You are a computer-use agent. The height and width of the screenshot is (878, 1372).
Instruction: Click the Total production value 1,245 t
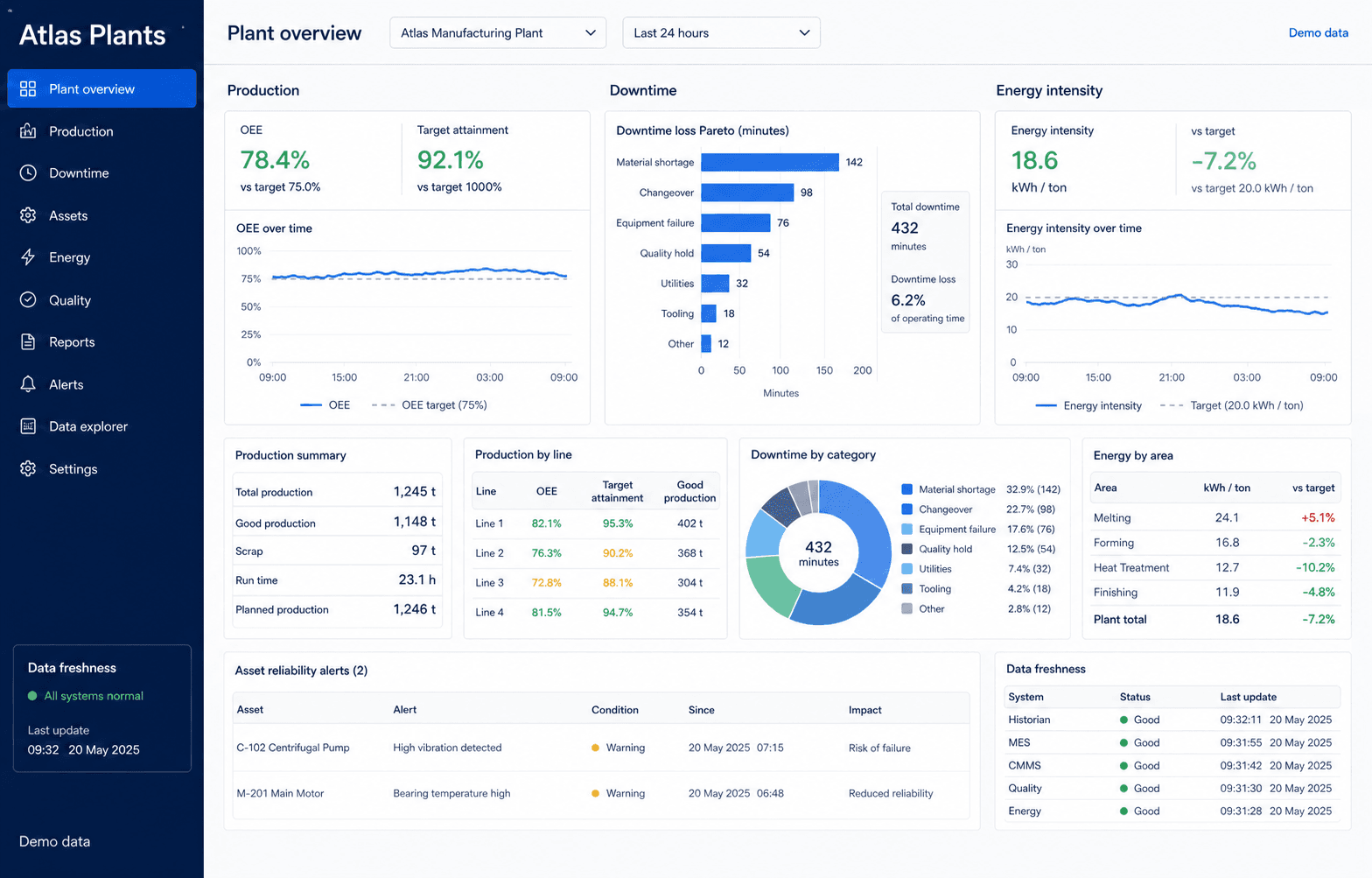point(415,492)
